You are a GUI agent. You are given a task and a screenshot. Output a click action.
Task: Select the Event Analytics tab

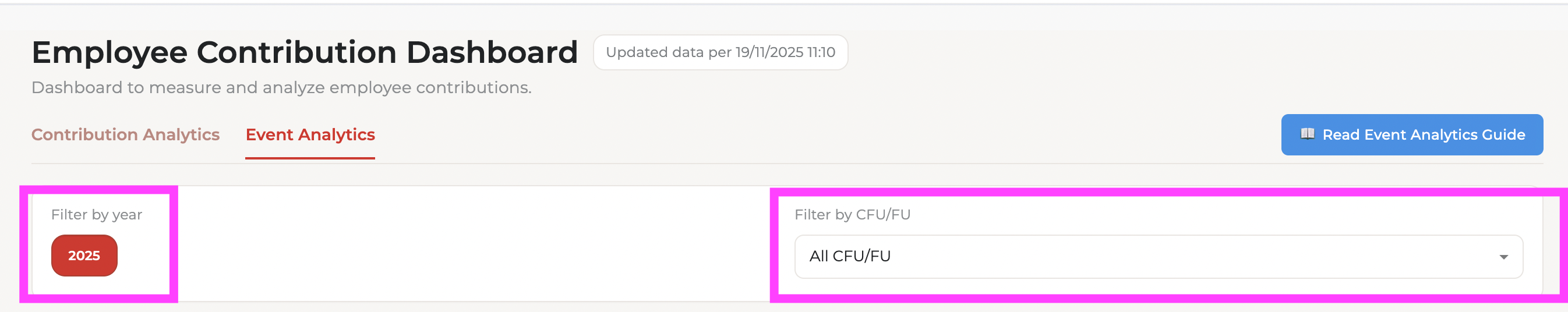pyautogui.click(x=310, y=134)
